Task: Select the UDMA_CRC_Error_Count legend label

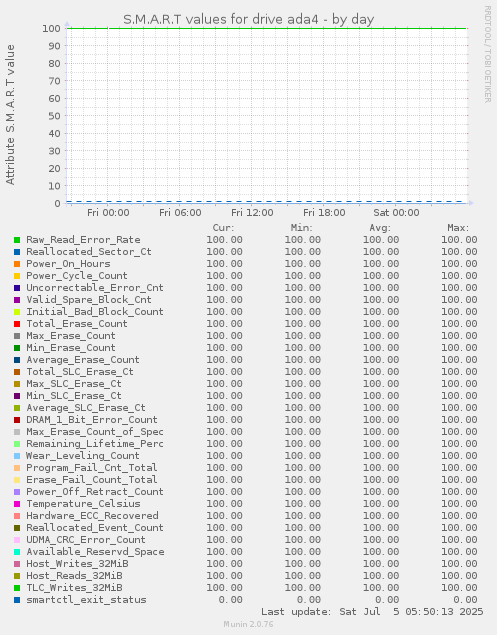Action: [86, 540]
